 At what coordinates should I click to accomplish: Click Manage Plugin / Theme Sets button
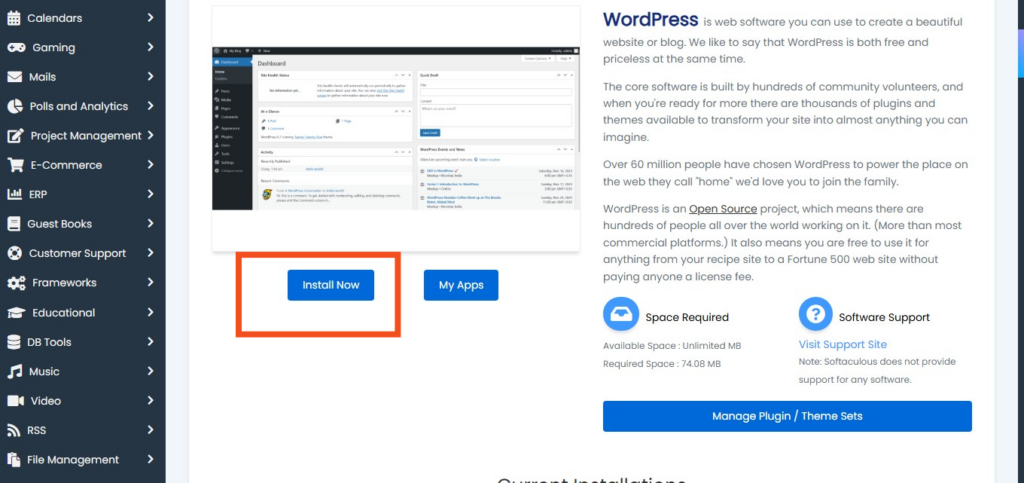click(x=787, y=416)
